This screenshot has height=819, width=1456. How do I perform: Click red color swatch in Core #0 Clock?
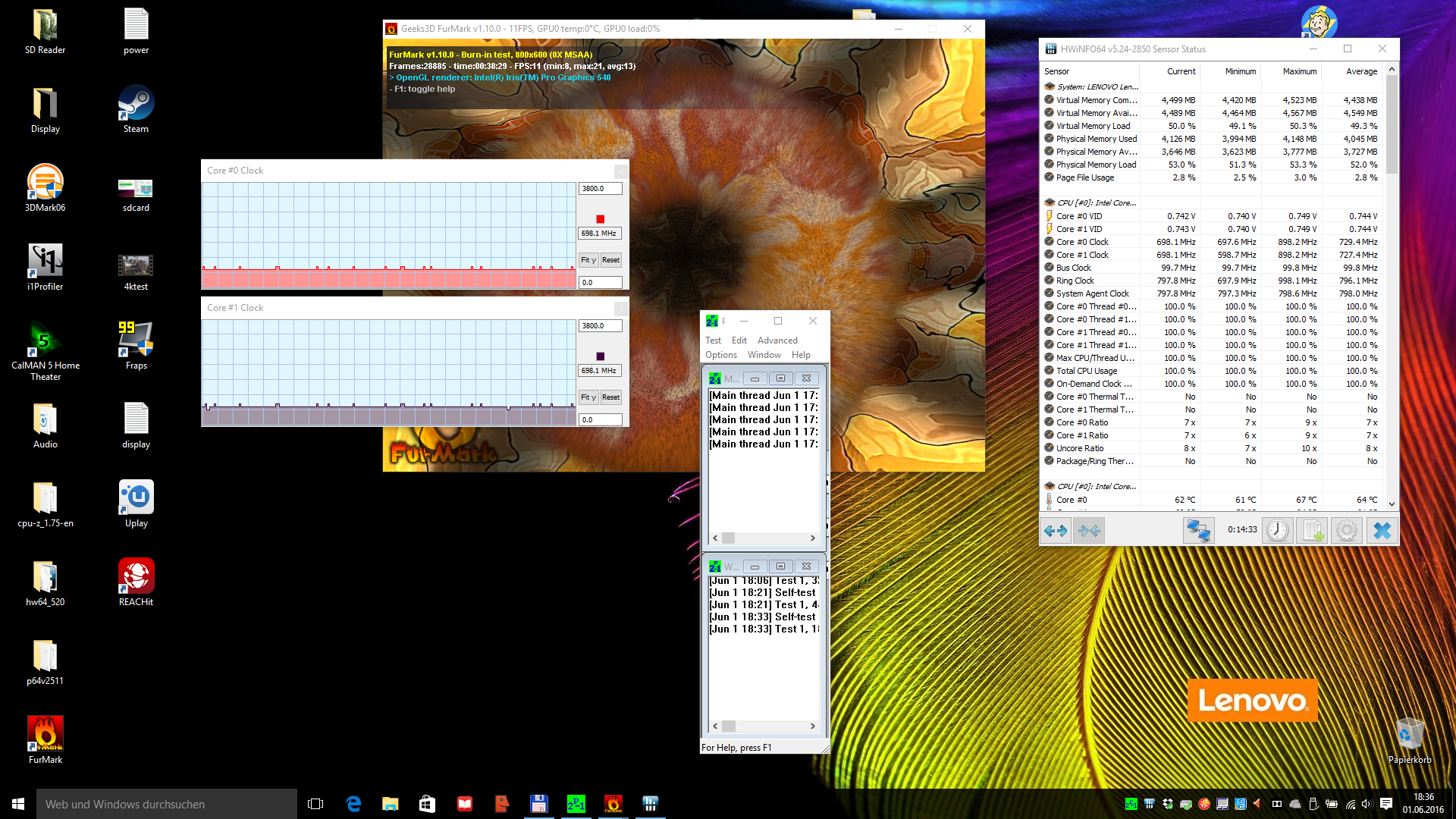601,219
